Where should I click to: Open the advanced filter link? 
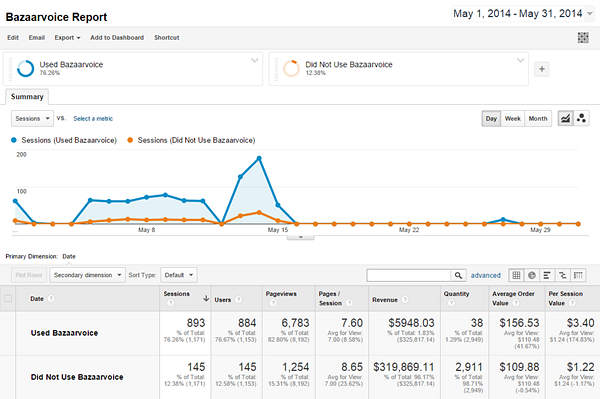486,275
